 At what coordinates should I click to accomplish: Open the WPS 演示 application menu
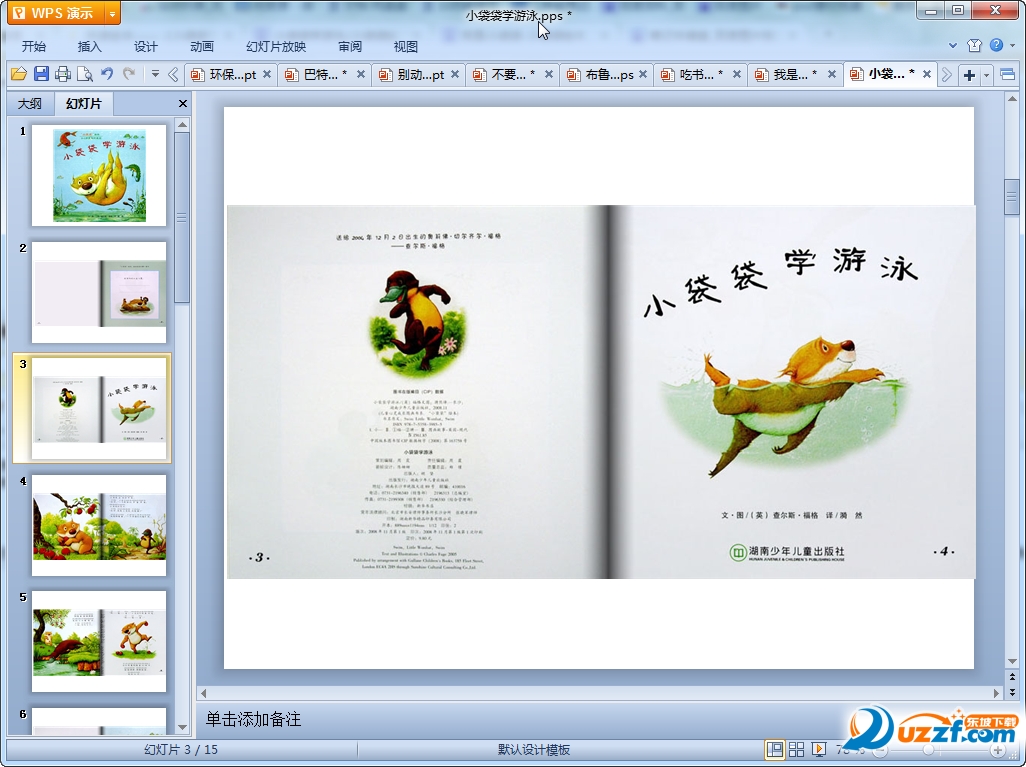pos(56,12)
